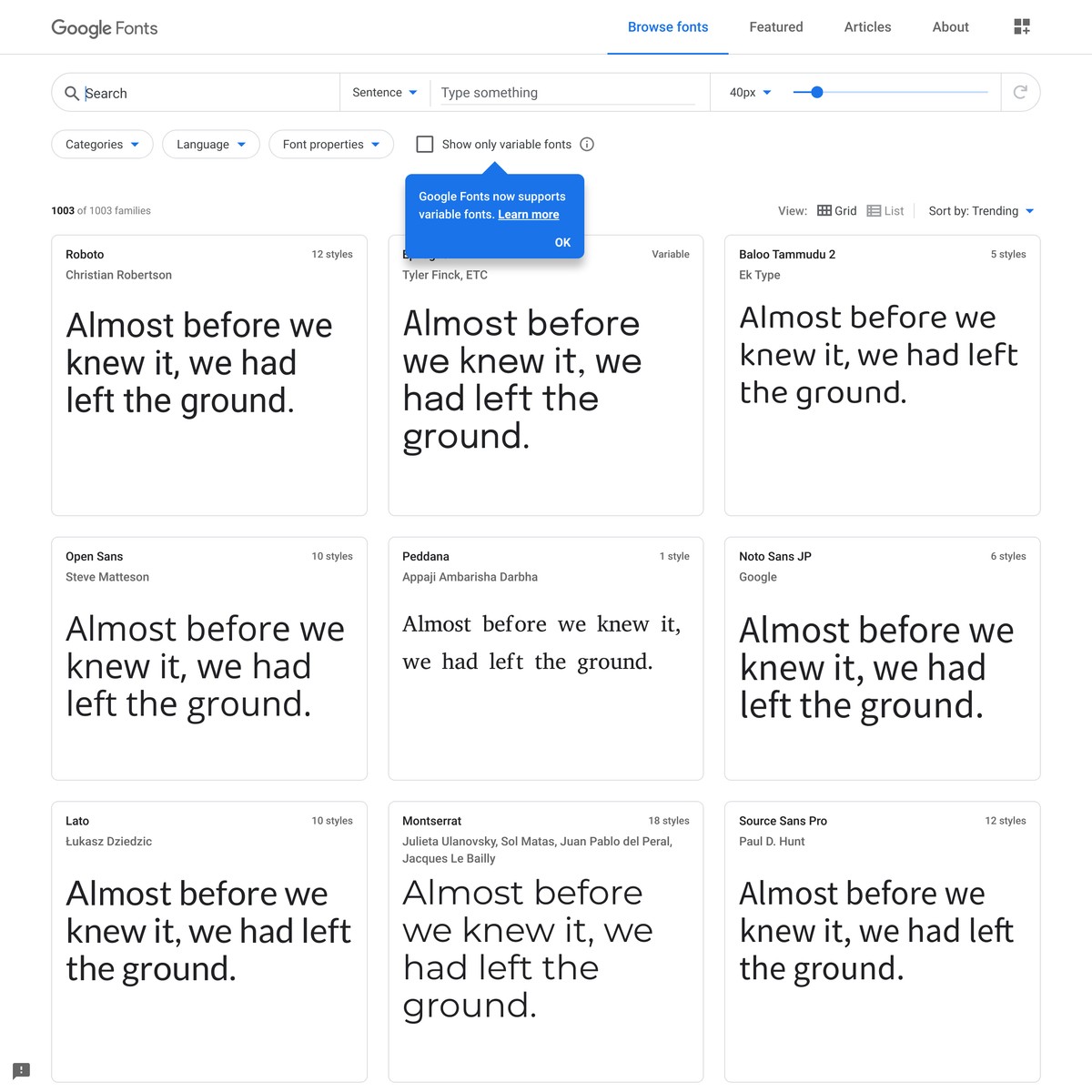Click the variable fonts info icon
The width and height of the screenshot is (1092, 1092).
coord(587,144)
